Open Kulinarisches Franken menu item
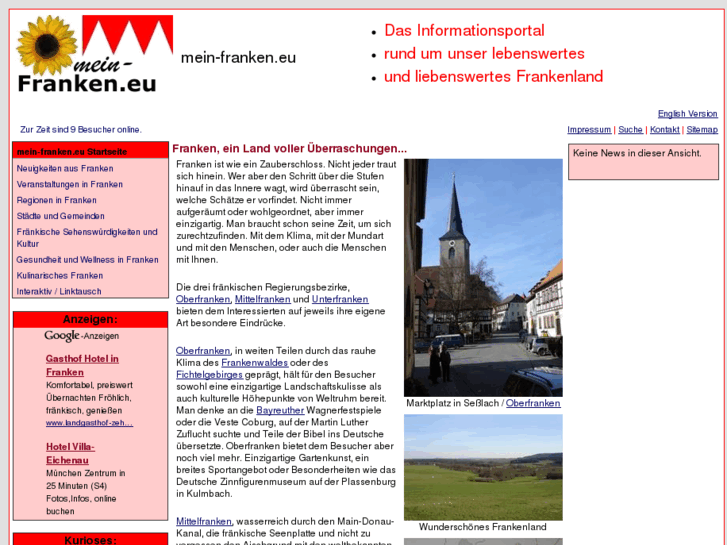 click(60, 275)
